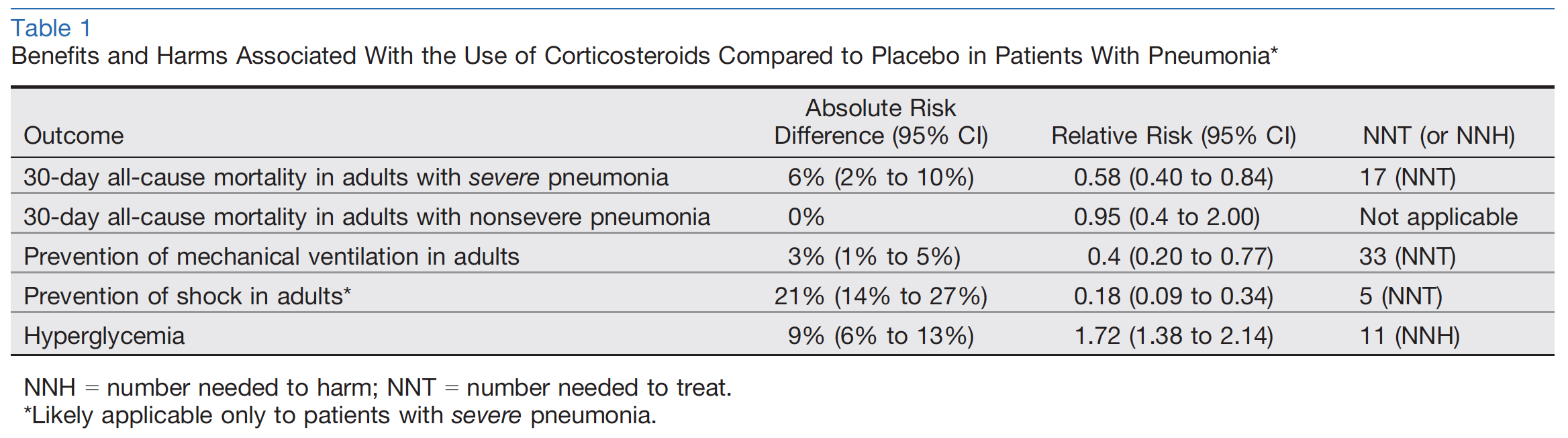Select the table caption about Corticosteroids

pos(644,56)
